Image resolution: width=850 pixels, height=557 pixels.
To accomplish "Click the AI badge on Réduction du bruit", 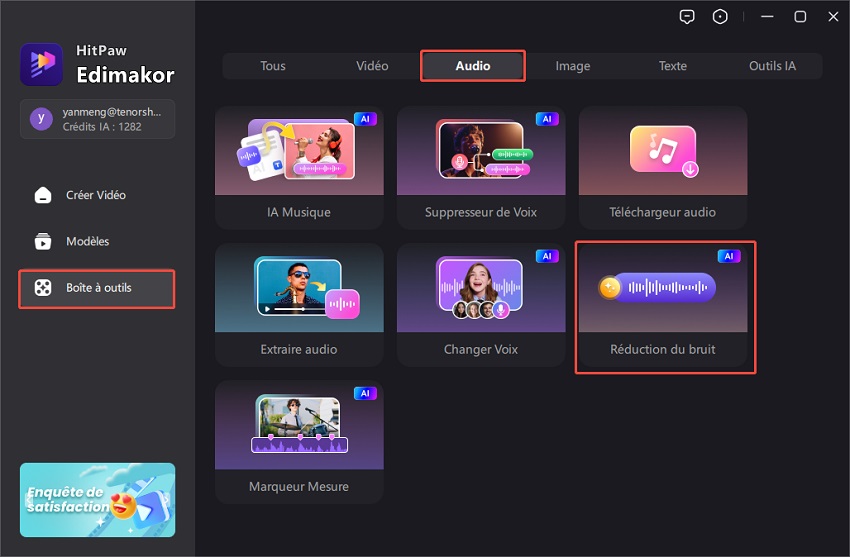I will tap(729, 257).
